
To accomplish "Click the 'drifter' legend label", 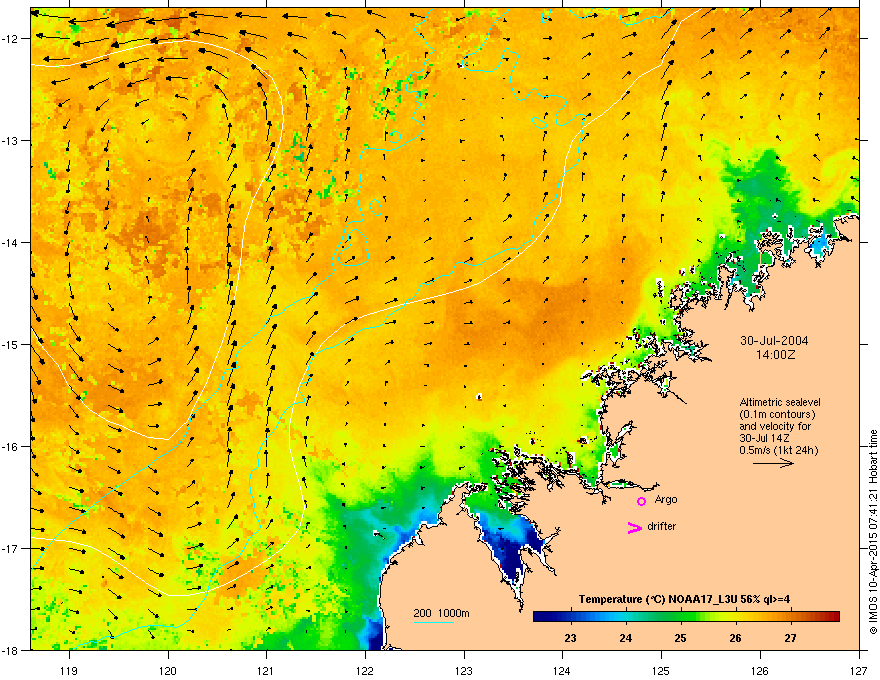I will (x=661, y=526).
